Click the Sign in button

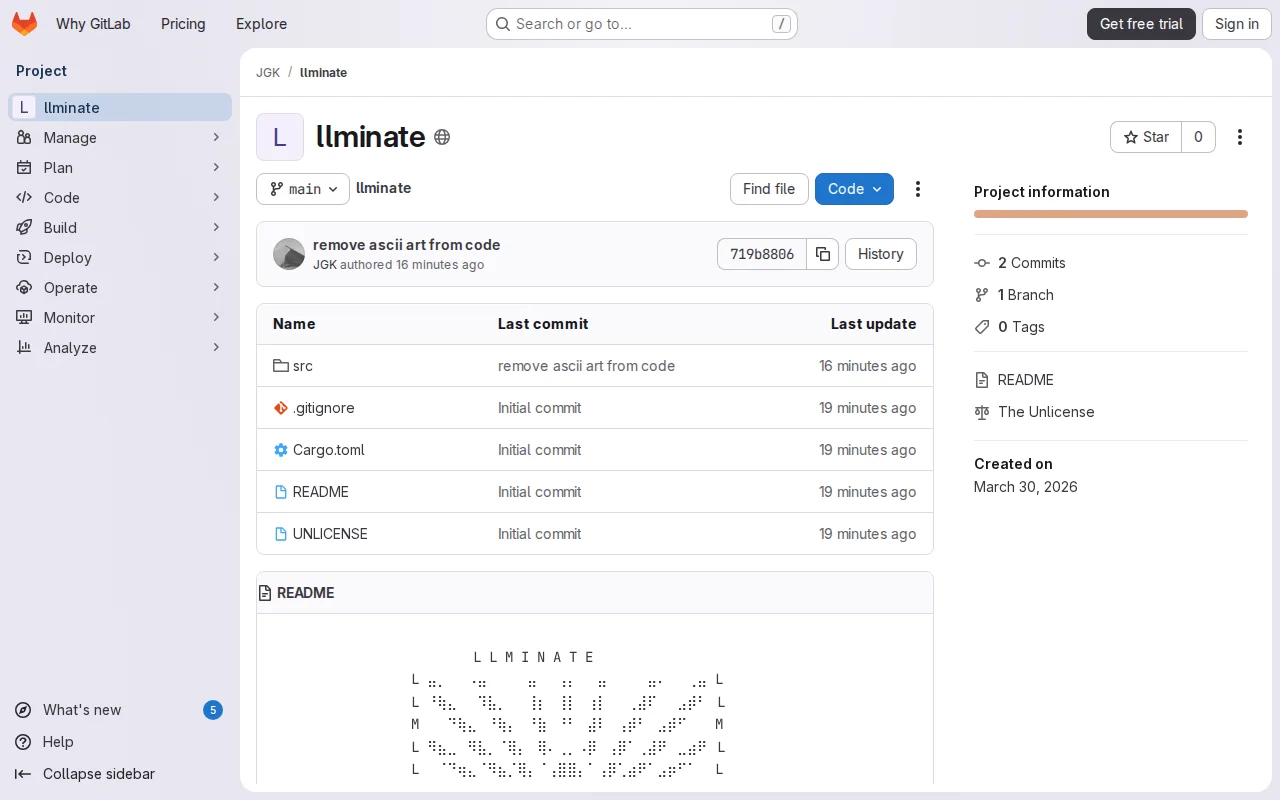pos(1237,24)
